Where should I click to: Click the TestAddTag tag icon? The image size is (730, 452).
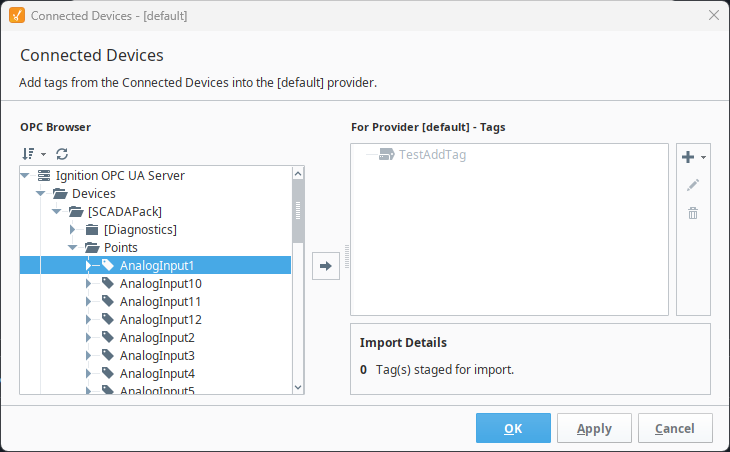click(x=386, y=155)
